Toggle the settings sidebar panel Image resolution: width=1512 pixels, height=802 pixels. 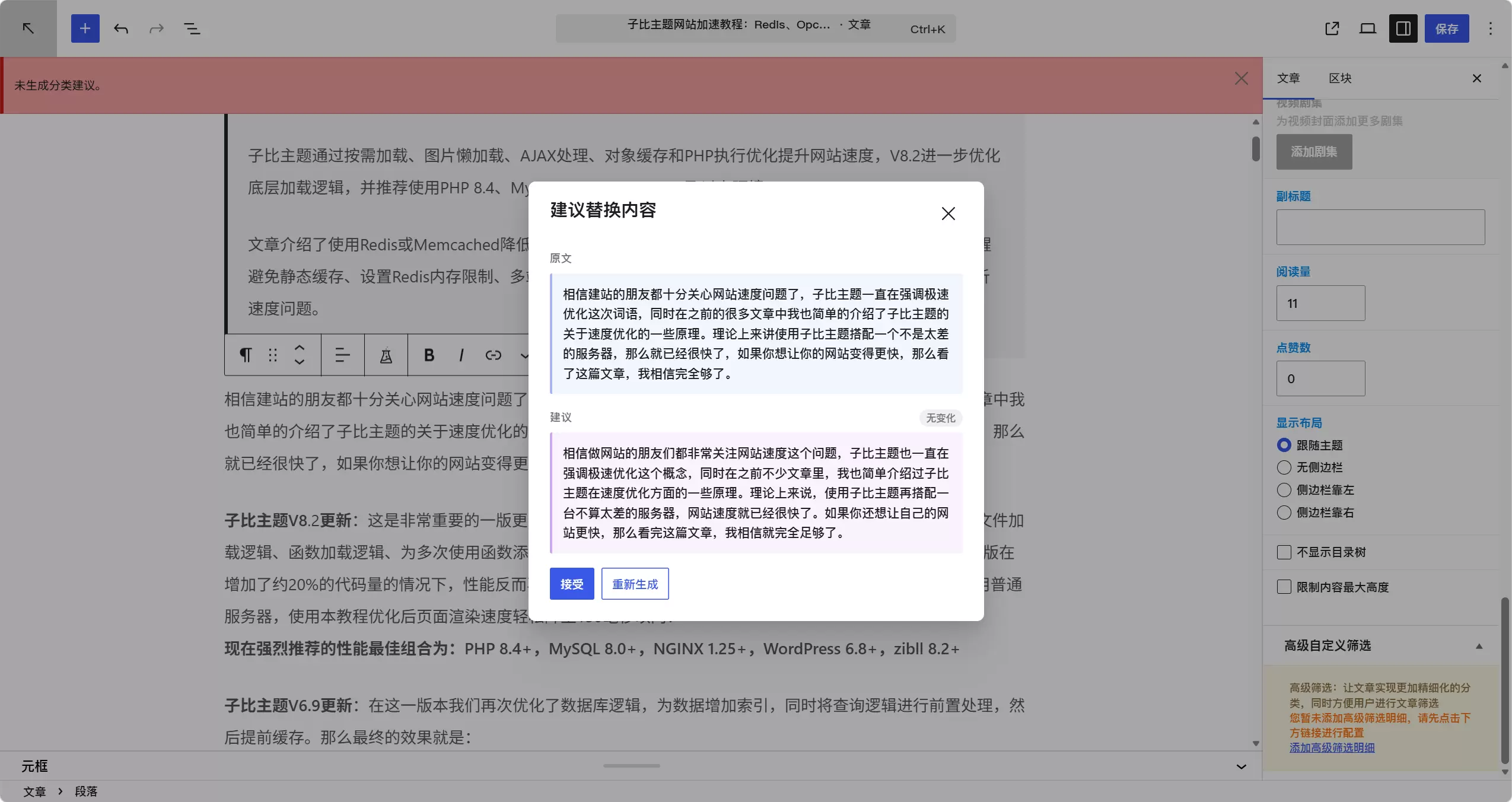coord(1403,28)
